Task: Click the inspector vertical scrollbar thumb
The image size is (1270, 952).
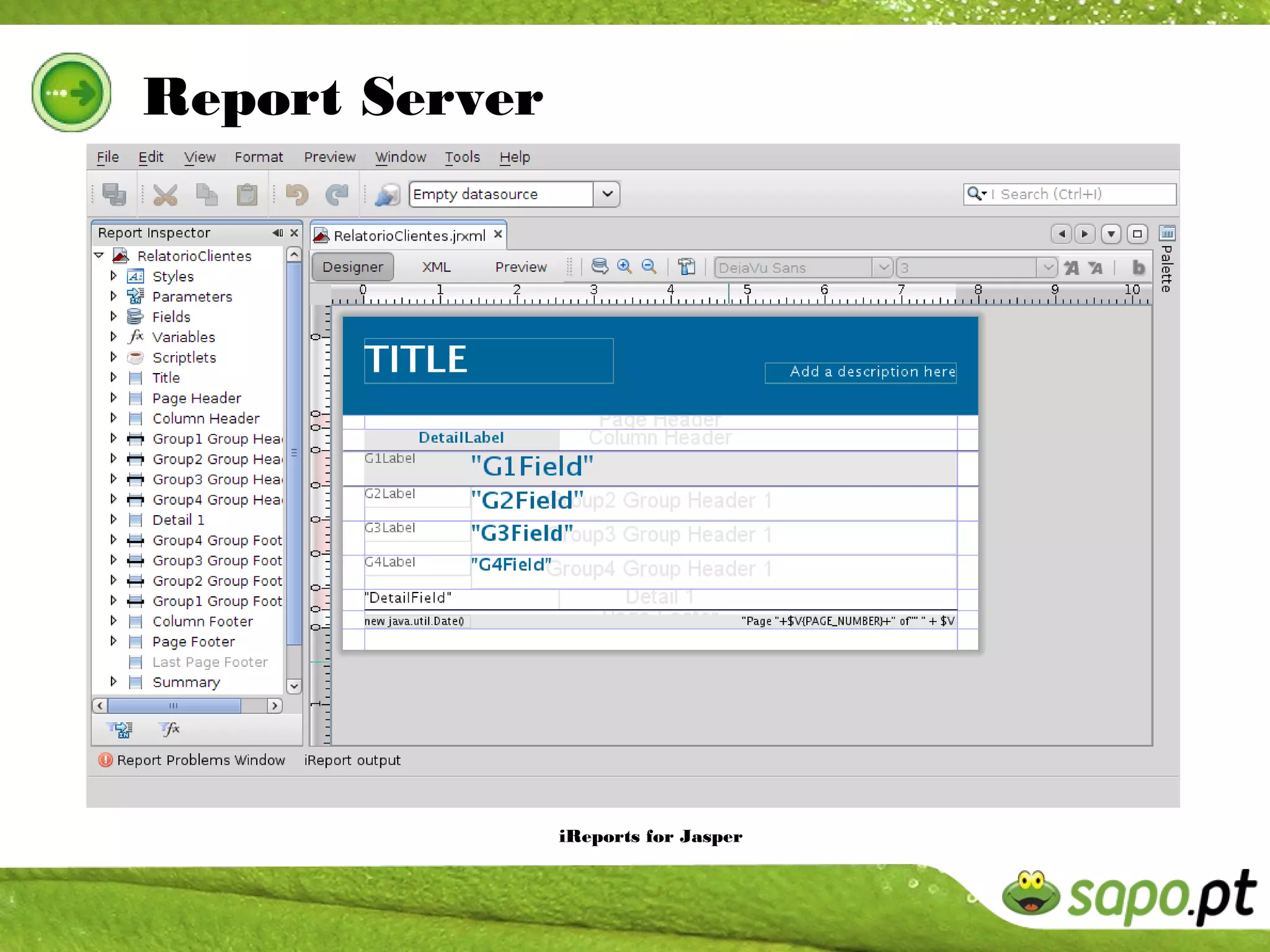Action: [294, 454]
